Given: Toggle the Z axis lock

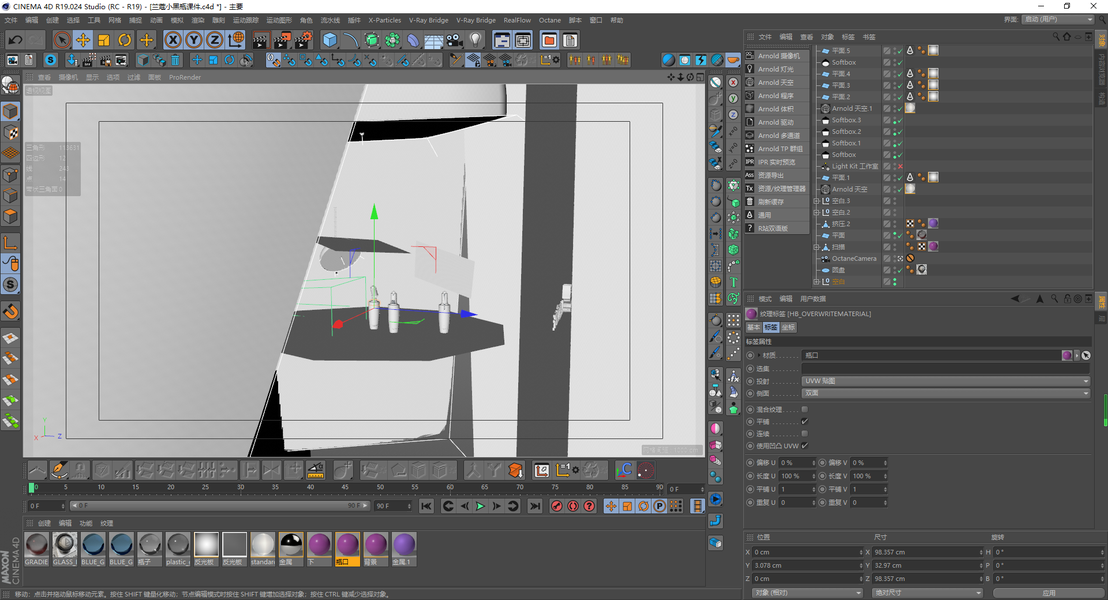Looking at the screenshot, I should [x=214, y=40].
